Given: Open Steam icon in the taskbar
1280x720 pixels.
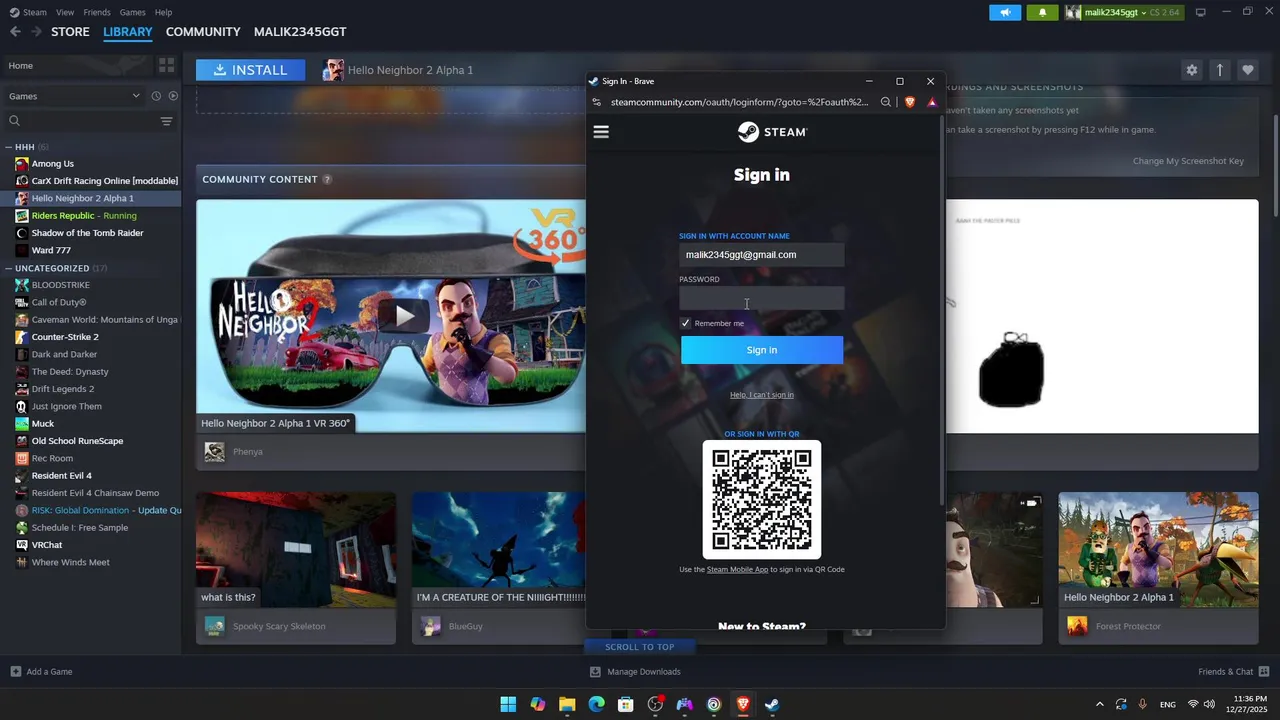Looking at the screenshot, I should (x=772, y=704).
